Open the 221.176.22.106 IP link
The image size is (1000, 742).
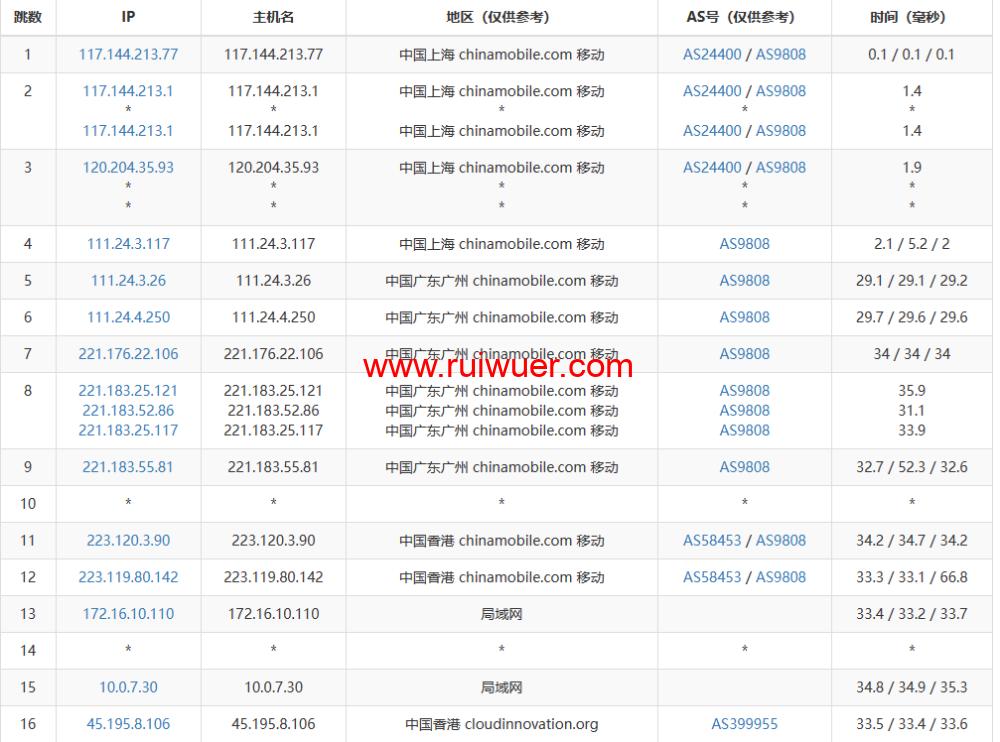[128, 354]
